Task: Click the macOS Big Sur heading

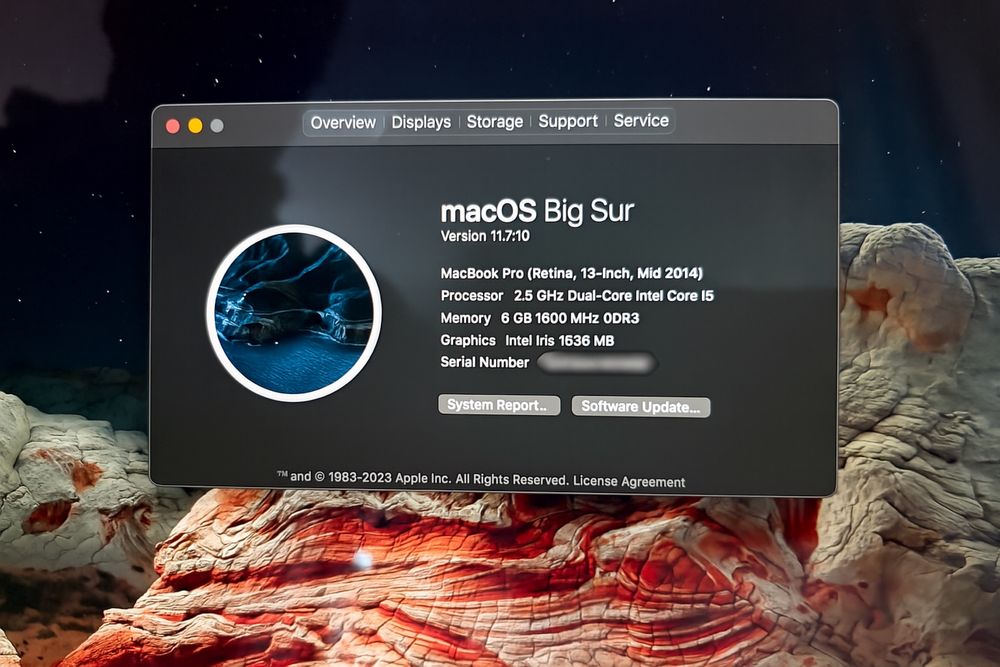Action: (537, 211)
